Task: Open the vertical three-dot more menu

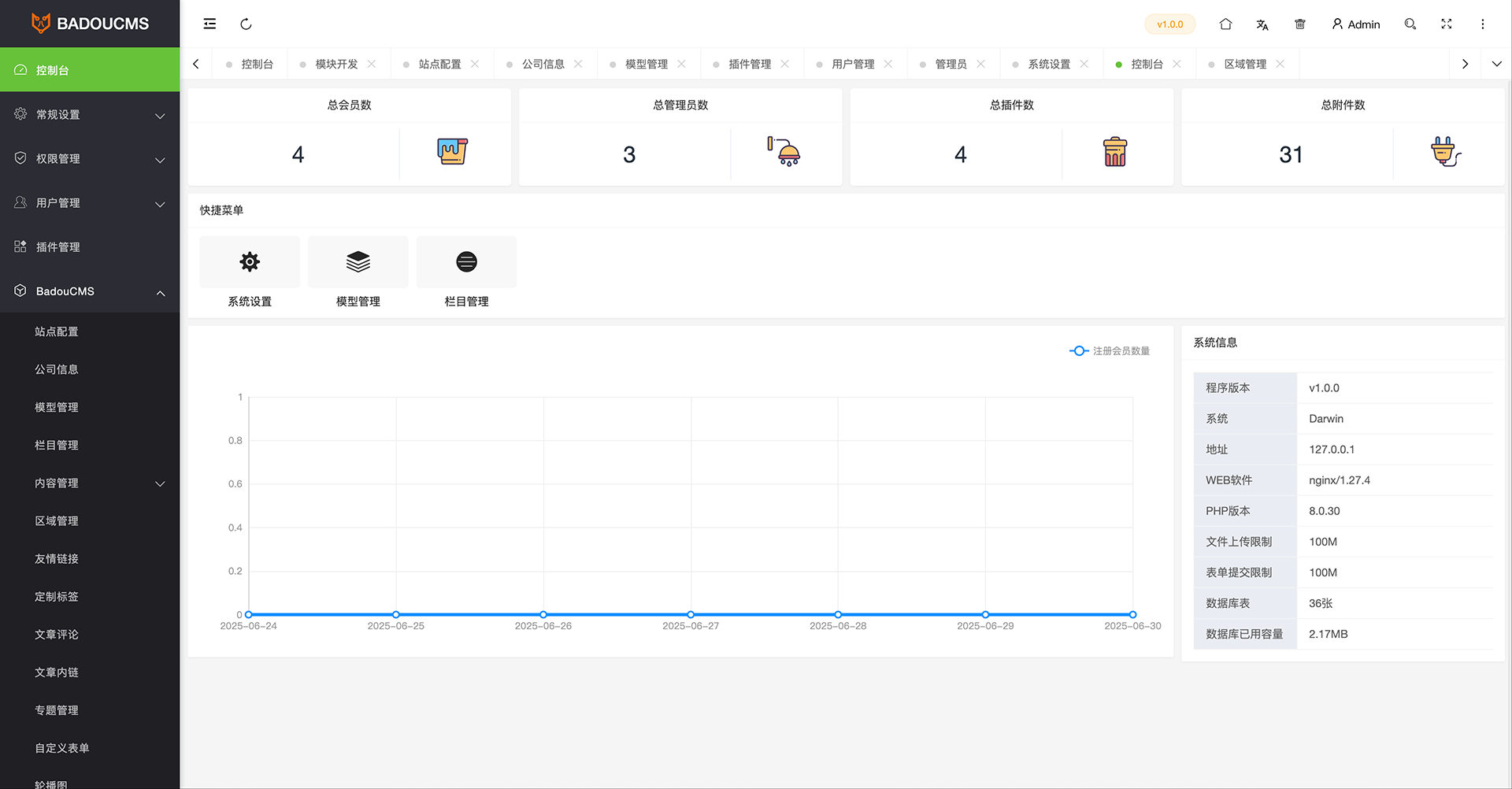Action: [1482, 24]
